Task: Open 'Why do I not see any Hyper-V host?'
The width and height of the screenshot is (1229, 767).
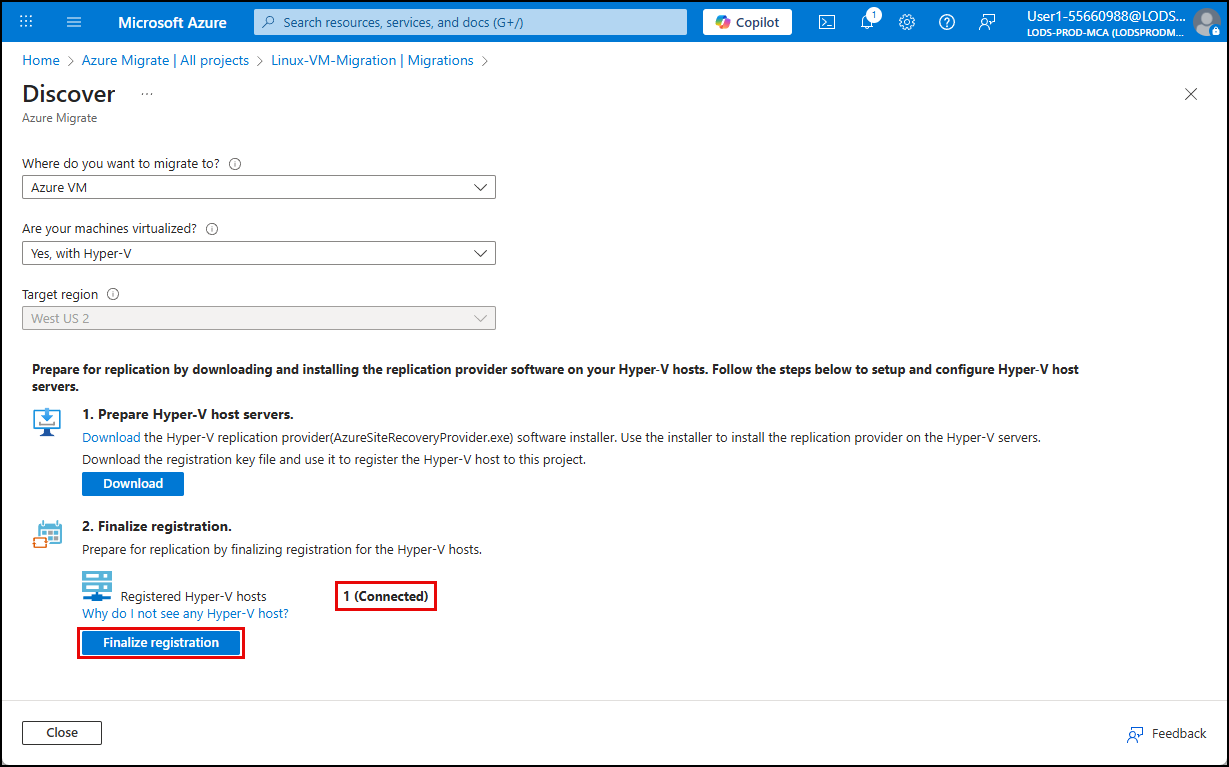Action: 185,613
